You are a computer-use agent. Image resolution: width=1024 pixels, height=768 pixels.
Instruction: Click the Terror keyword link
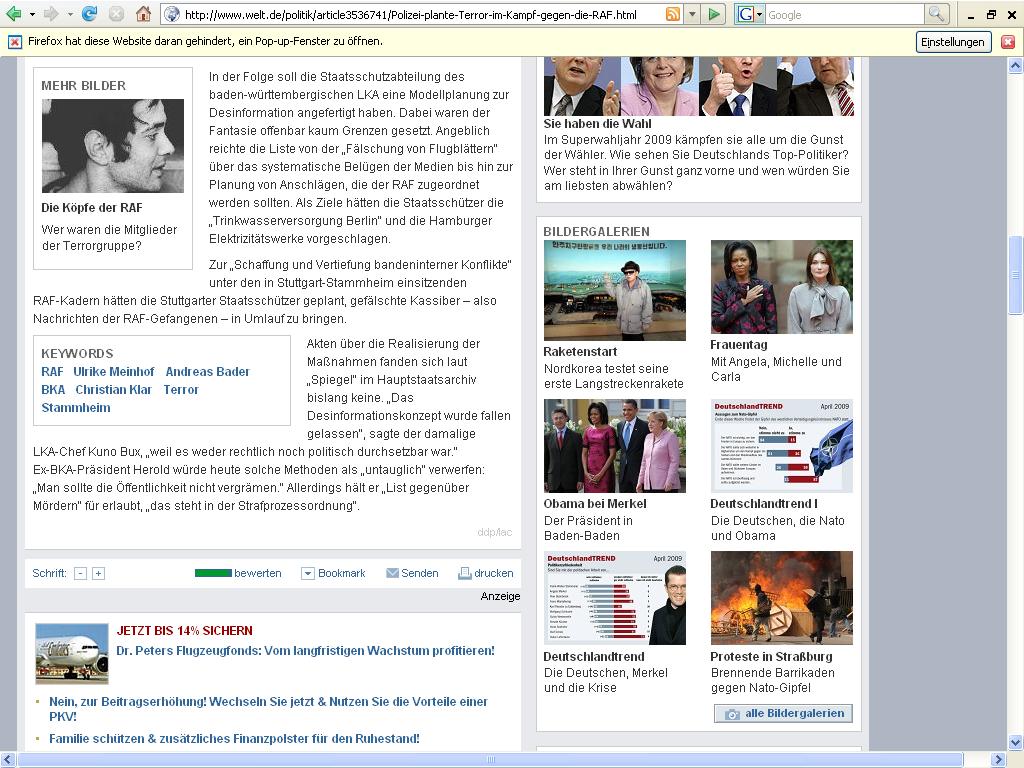(x=181, y=390)
